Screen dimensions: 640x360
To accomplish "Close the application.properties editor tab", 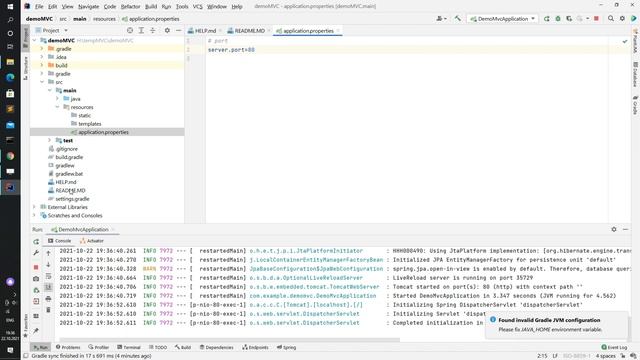I will (x=338, y=31).
